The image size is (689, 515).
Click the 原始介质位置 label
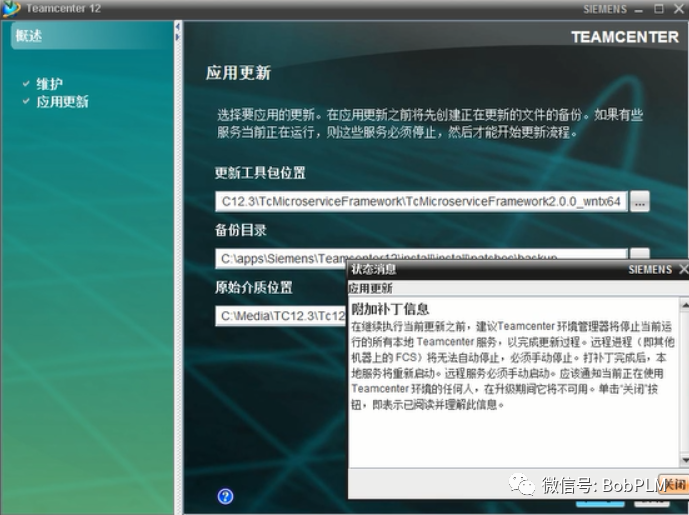[254, 287]
